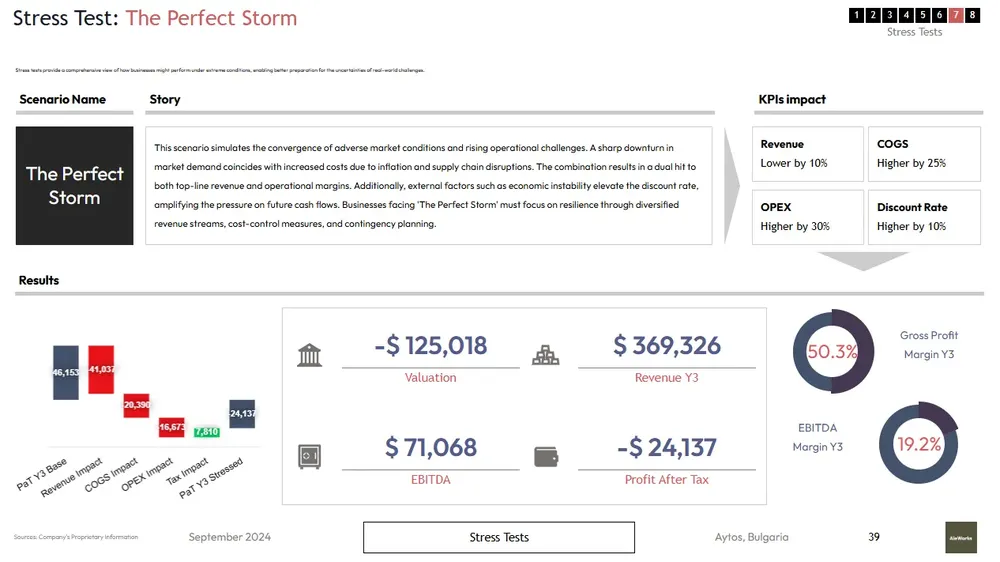1000x562 pixels.
Task: Click the EBITDA Margin 19.2% donut chart
Action: pos(918,444)
